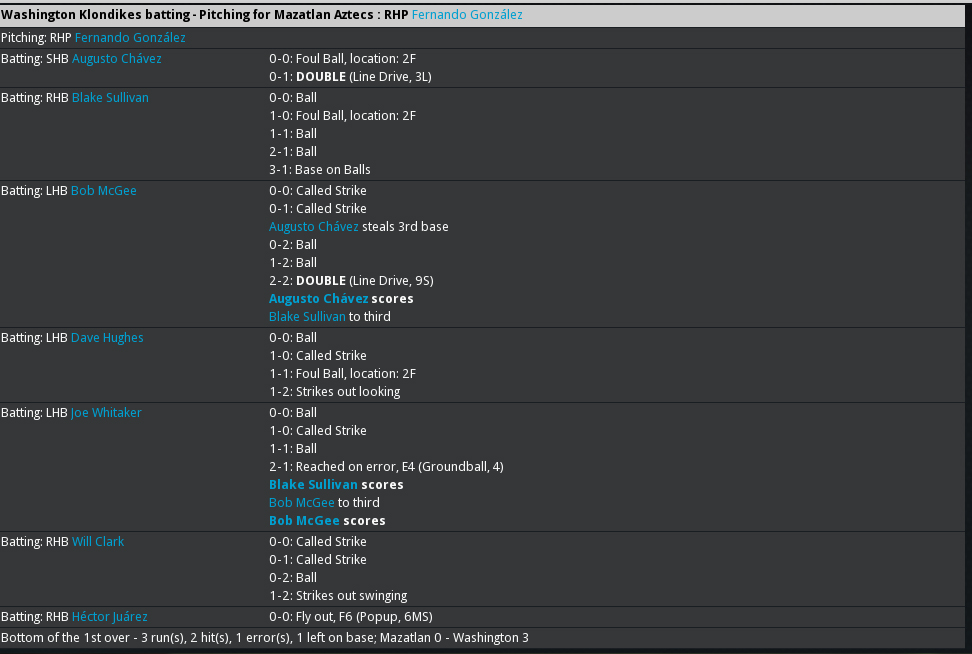Viewport: 972px width, 654px height.
Task: Open Fernando González link in header title
Action: click(x=466, y=15)
